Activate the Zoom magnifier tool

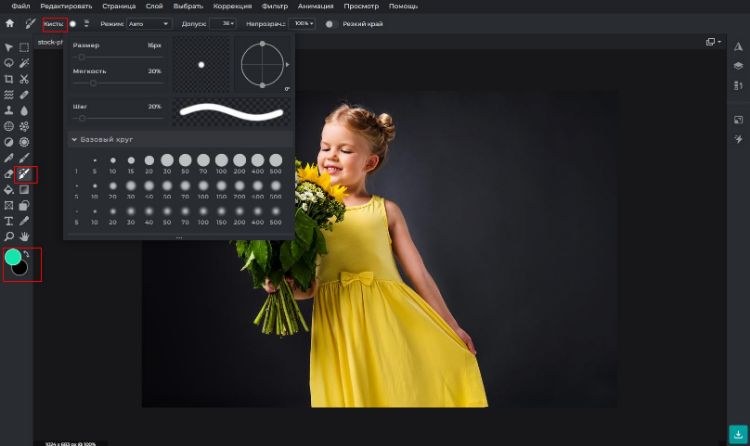[9, 237]
